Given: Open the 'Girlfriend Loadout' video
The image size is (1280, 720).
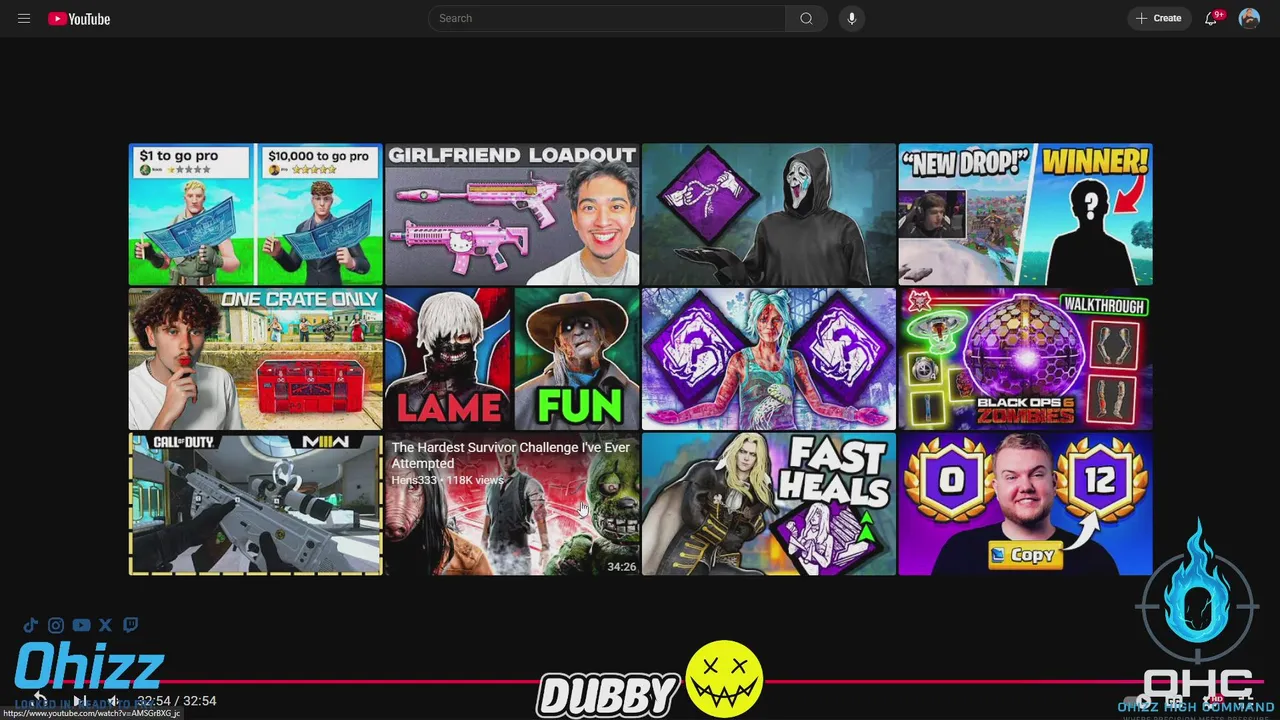Looking at the screenshot, I should [512, 214].
